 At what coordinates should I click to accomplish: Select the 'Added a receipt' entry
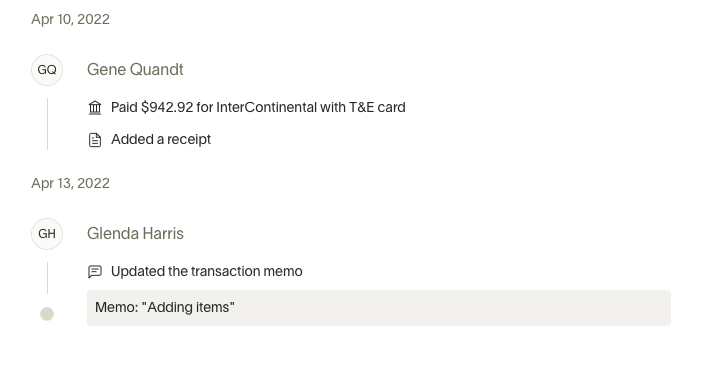[161, 139]
